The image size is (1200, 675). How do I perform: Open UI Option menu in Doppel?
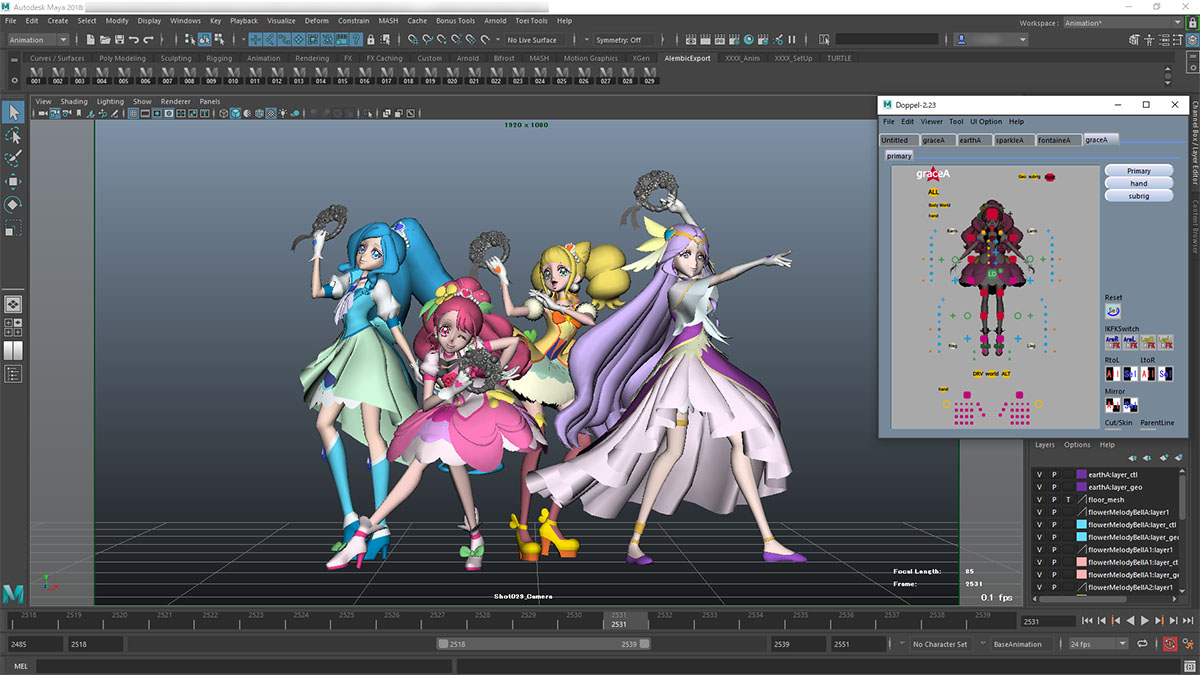[986, 121]
